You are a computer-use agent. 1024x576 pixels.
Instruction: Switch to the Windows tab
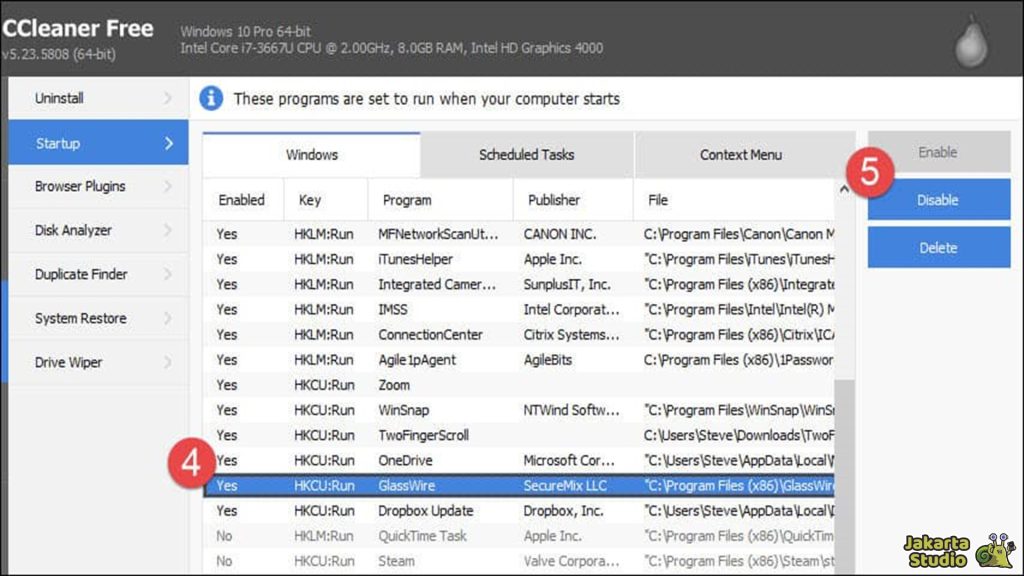coord(312,155)
